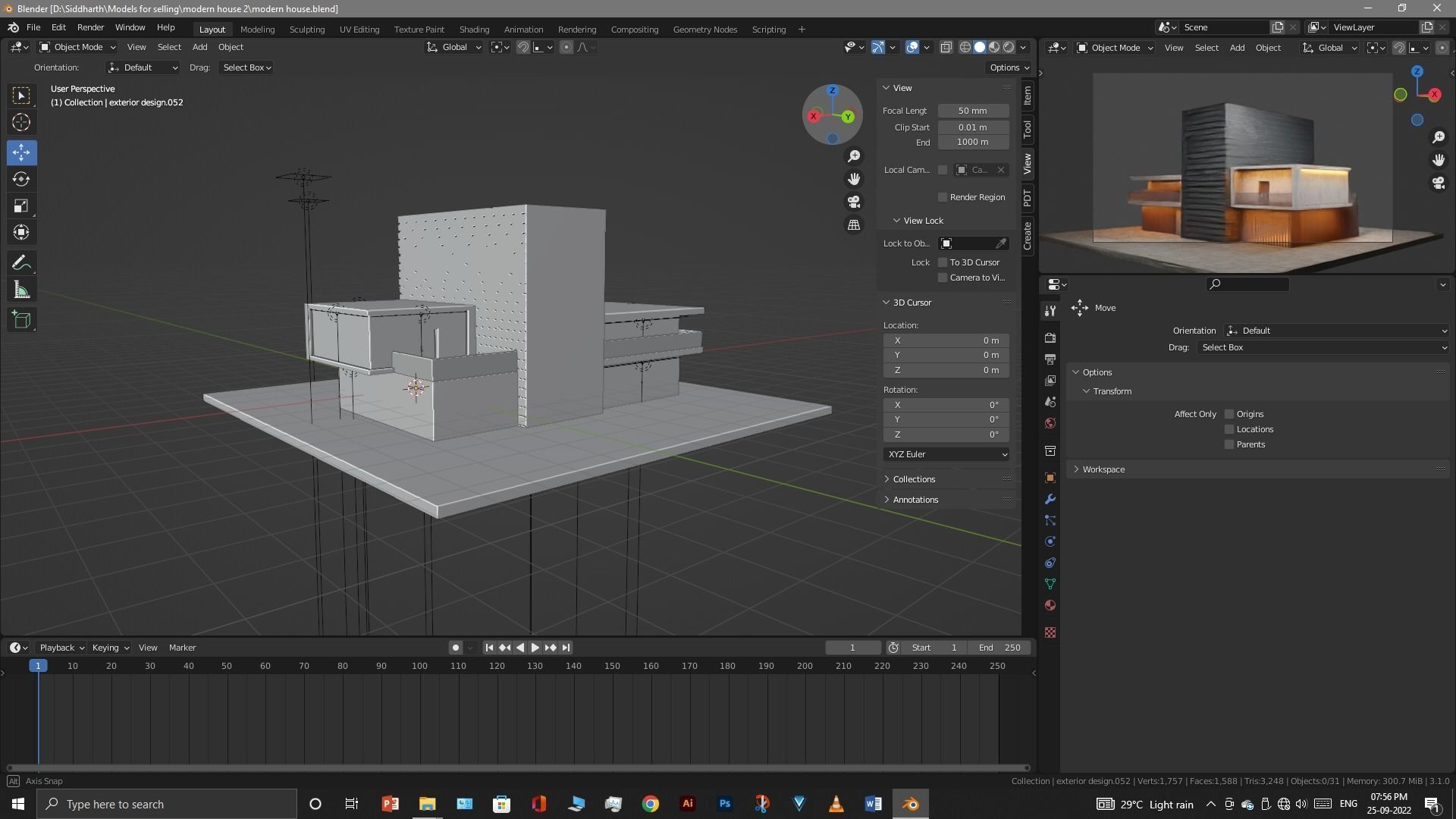Viewport: 1456px width, 819px height.
Task: Expand the Annotations panel
Action: [x=915, y=500]
